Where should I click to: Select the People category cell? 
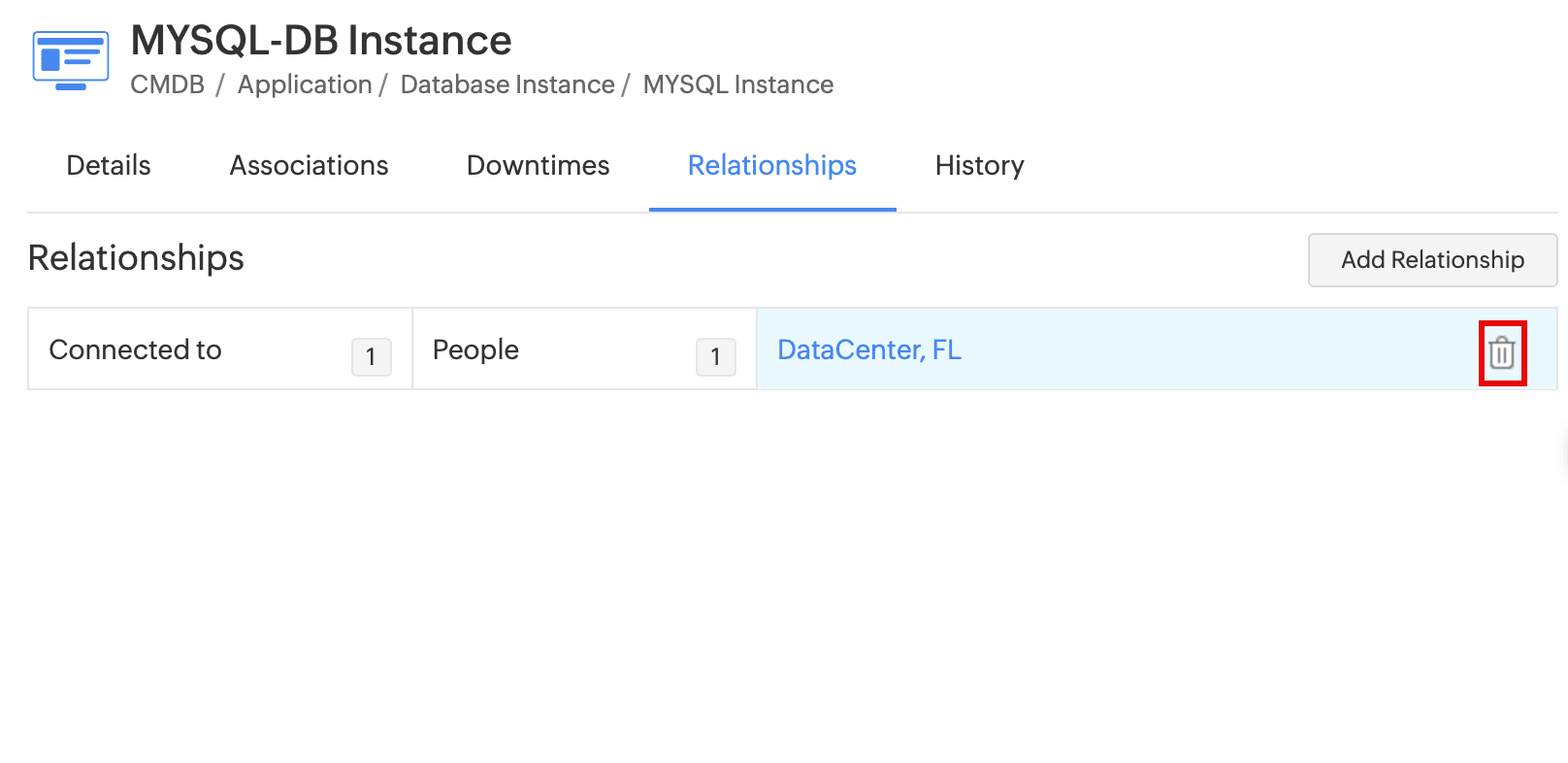tap(475, 349)
